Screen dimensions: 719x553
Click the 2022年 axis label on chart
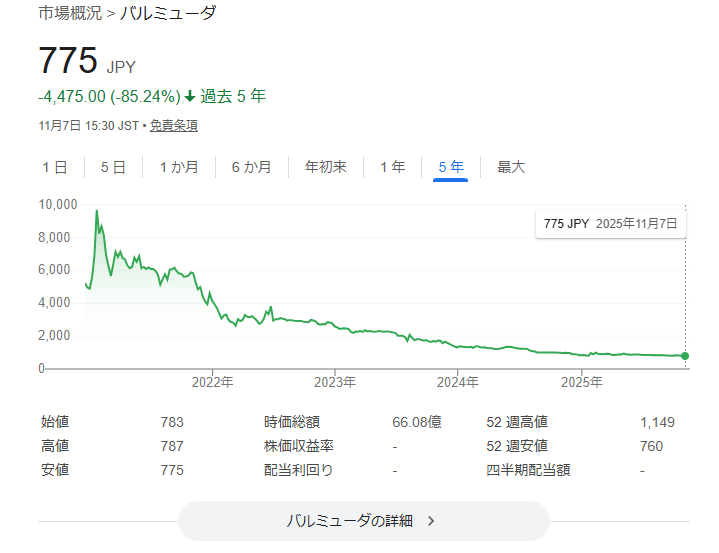212,382
